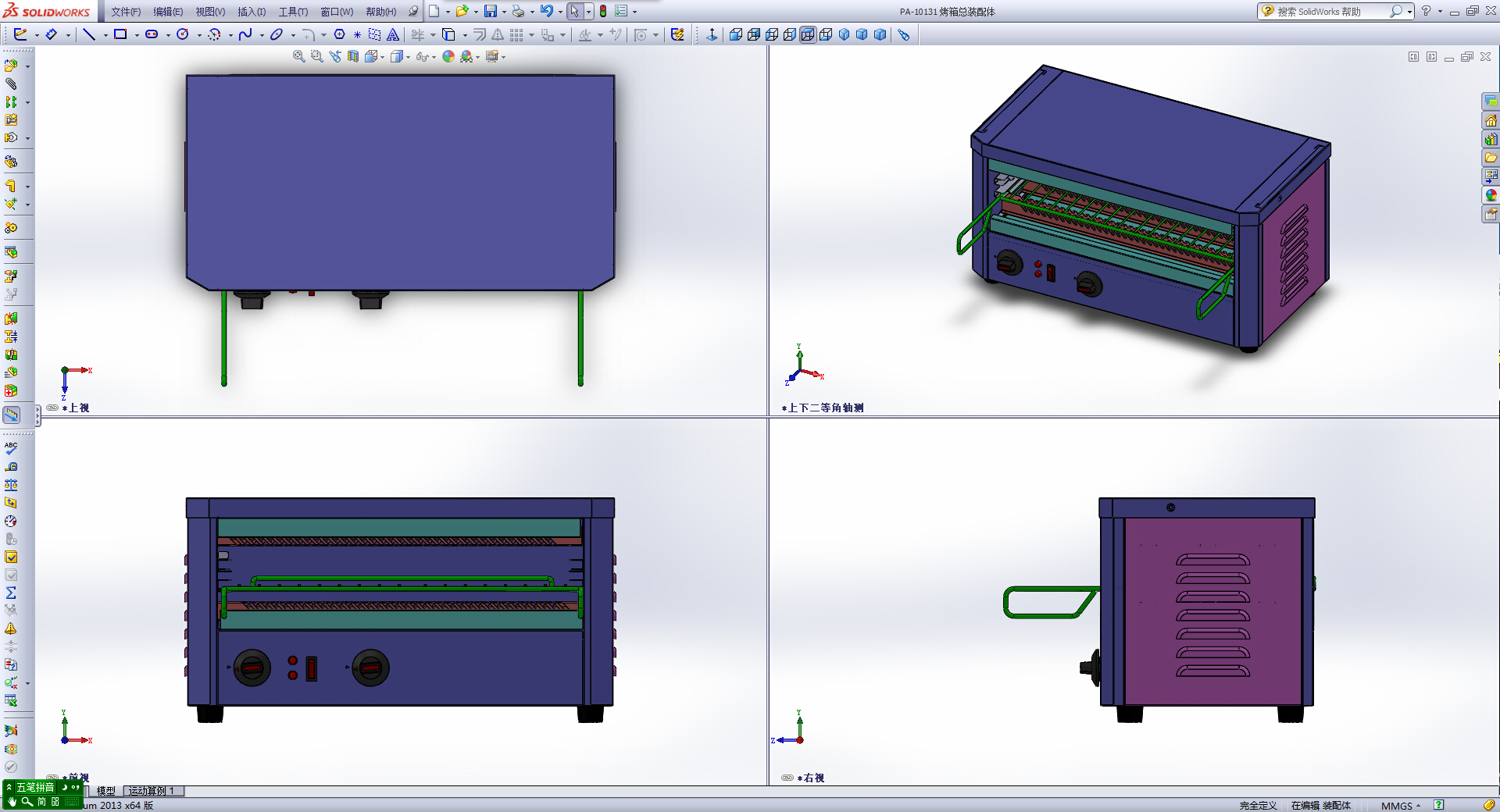Image resolution: width=1500 pixels, height=812 pixels.
Task: Click the Undo icon
Action: 547,11
